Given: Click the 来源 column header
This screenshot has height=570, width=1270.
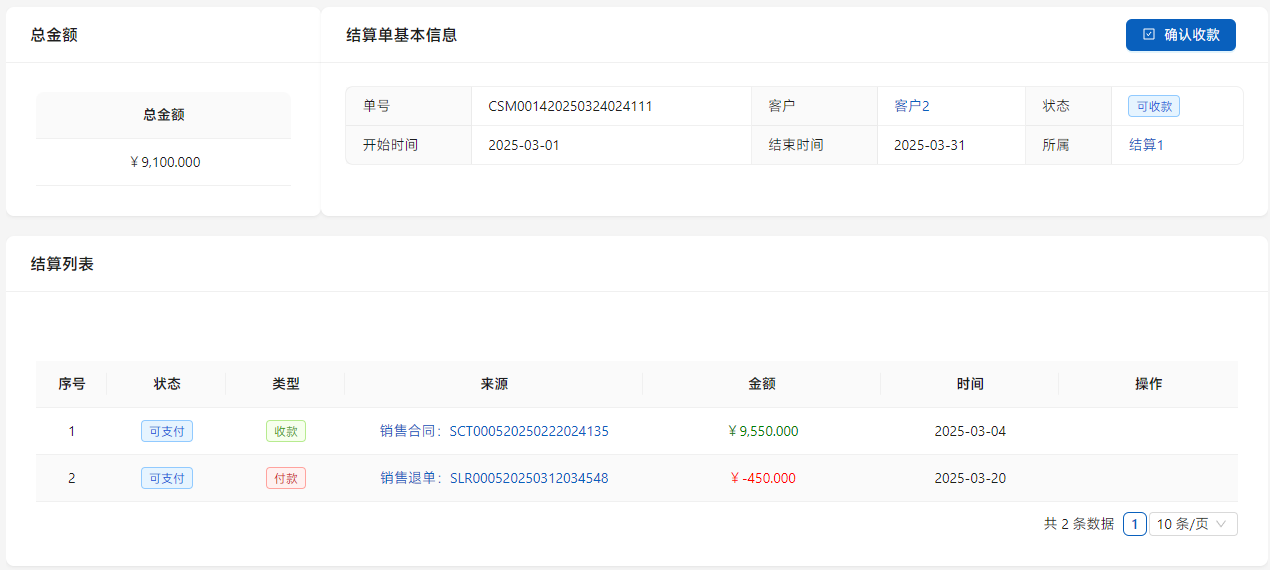Looking at the screenshot, I should click(494, 384).
